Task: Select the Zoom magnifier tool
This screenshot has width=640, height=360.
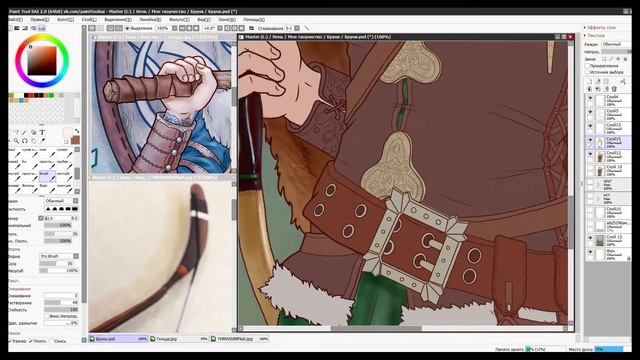Action: point(16,141)
